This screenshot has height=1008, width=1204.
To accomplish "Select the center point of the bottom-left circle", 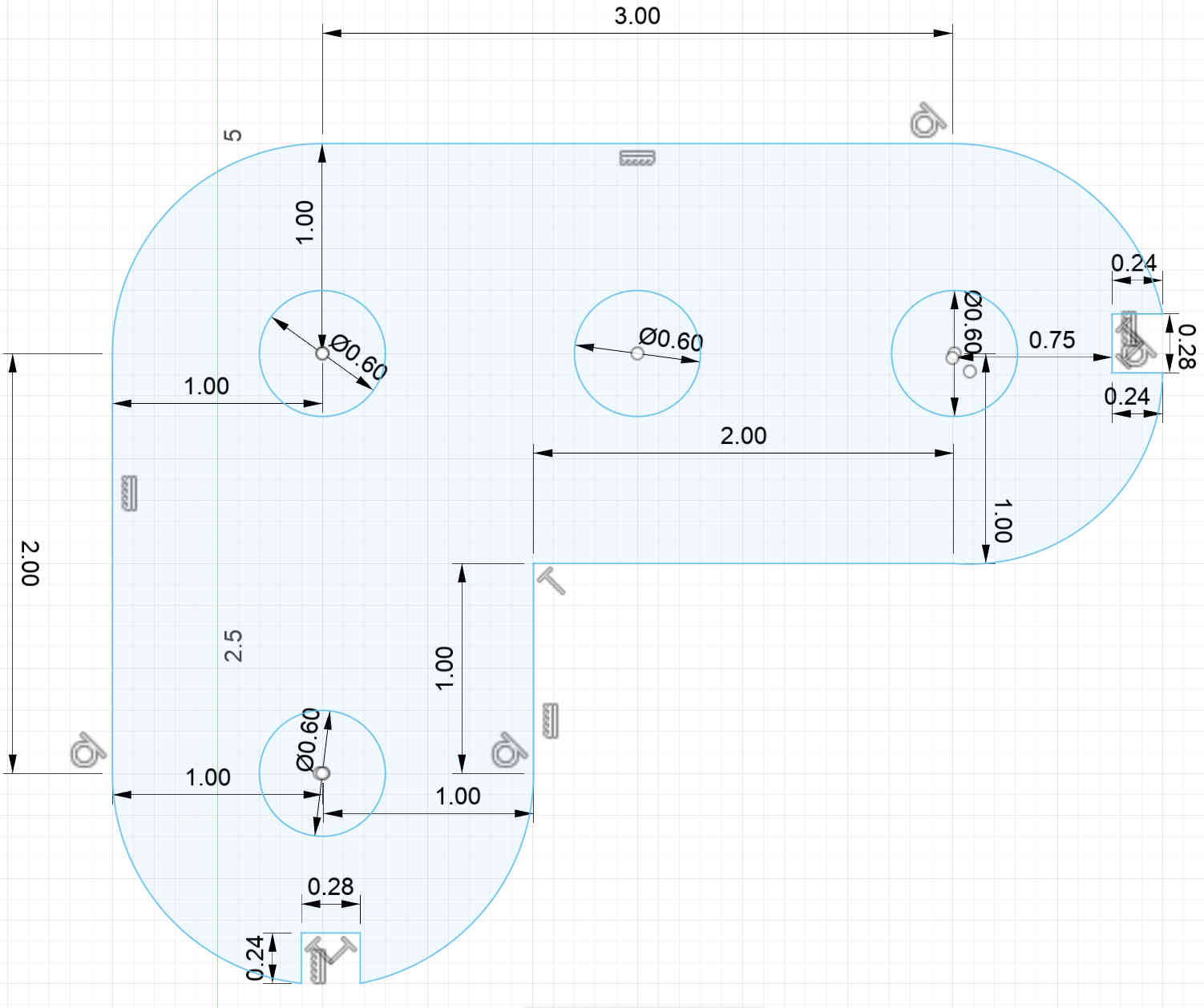I will pos(322,773).
